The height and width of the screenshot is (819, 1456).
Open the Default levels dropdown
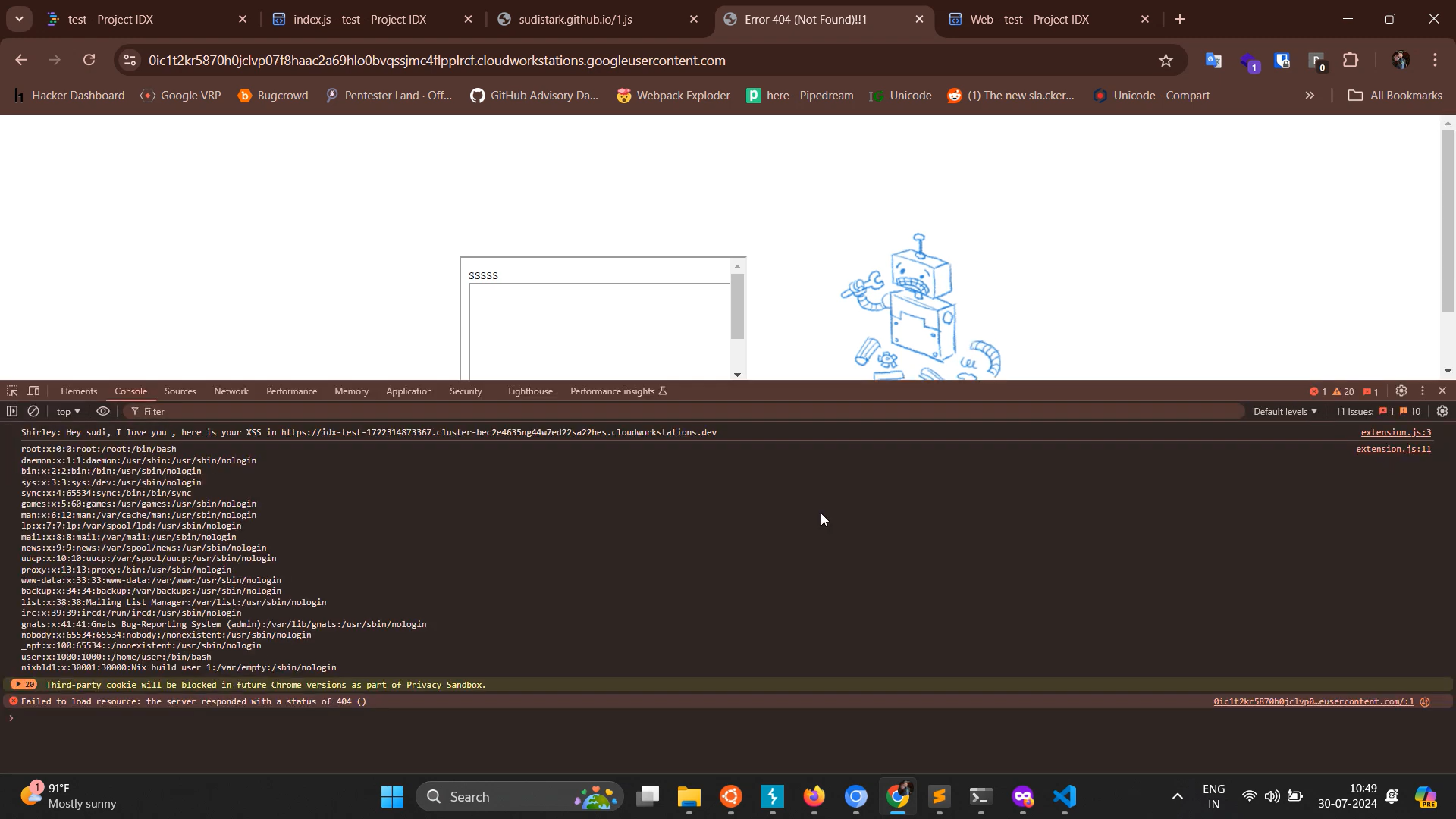click(x=1285, y=411)
